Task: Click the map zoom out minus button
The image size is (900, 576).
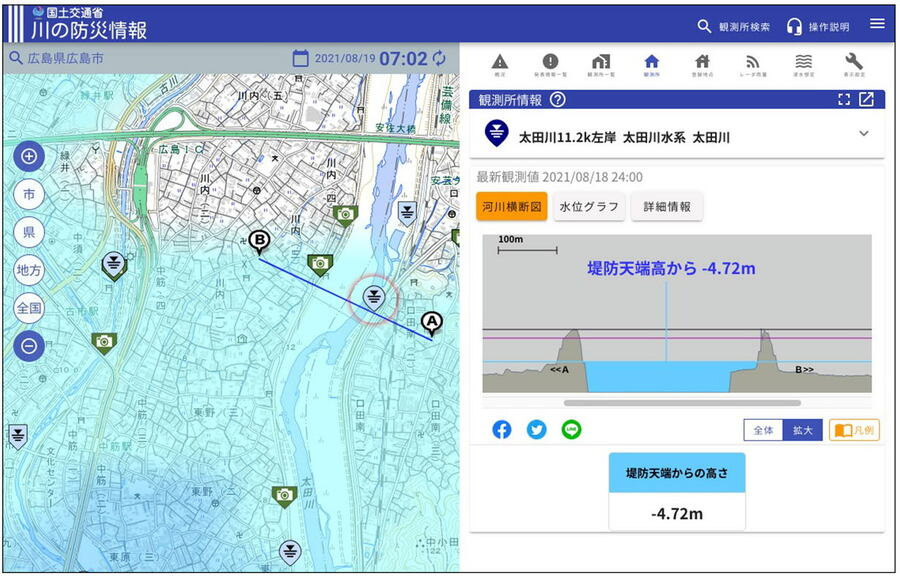Action: 29,346
